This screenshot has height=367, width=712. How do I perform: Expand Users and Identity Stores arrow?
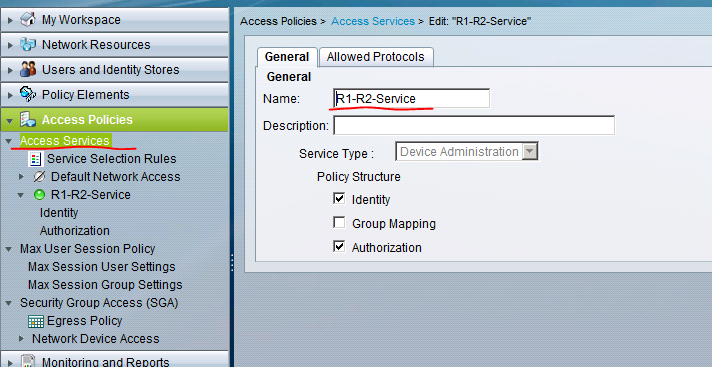click(10, 70)
